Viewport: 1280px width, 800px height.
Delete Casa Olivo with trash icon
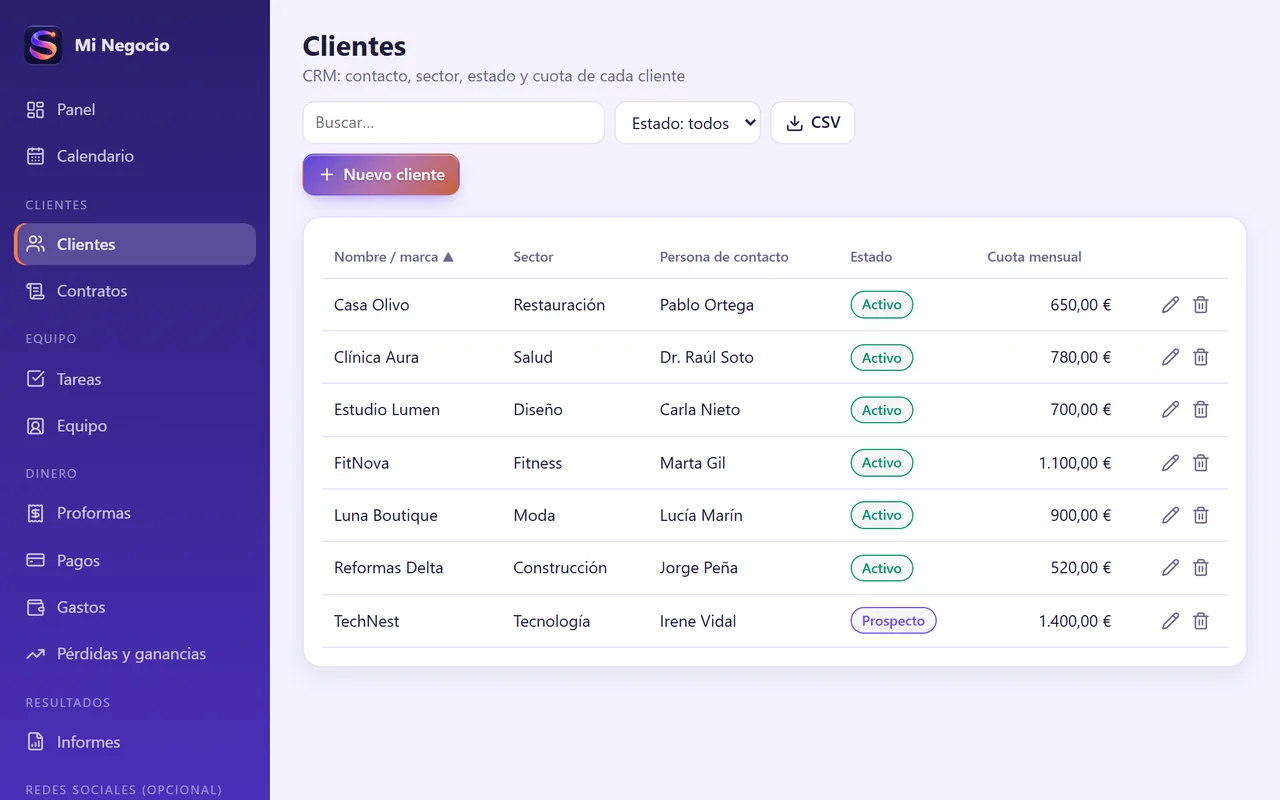click(x=1201, y=305)
